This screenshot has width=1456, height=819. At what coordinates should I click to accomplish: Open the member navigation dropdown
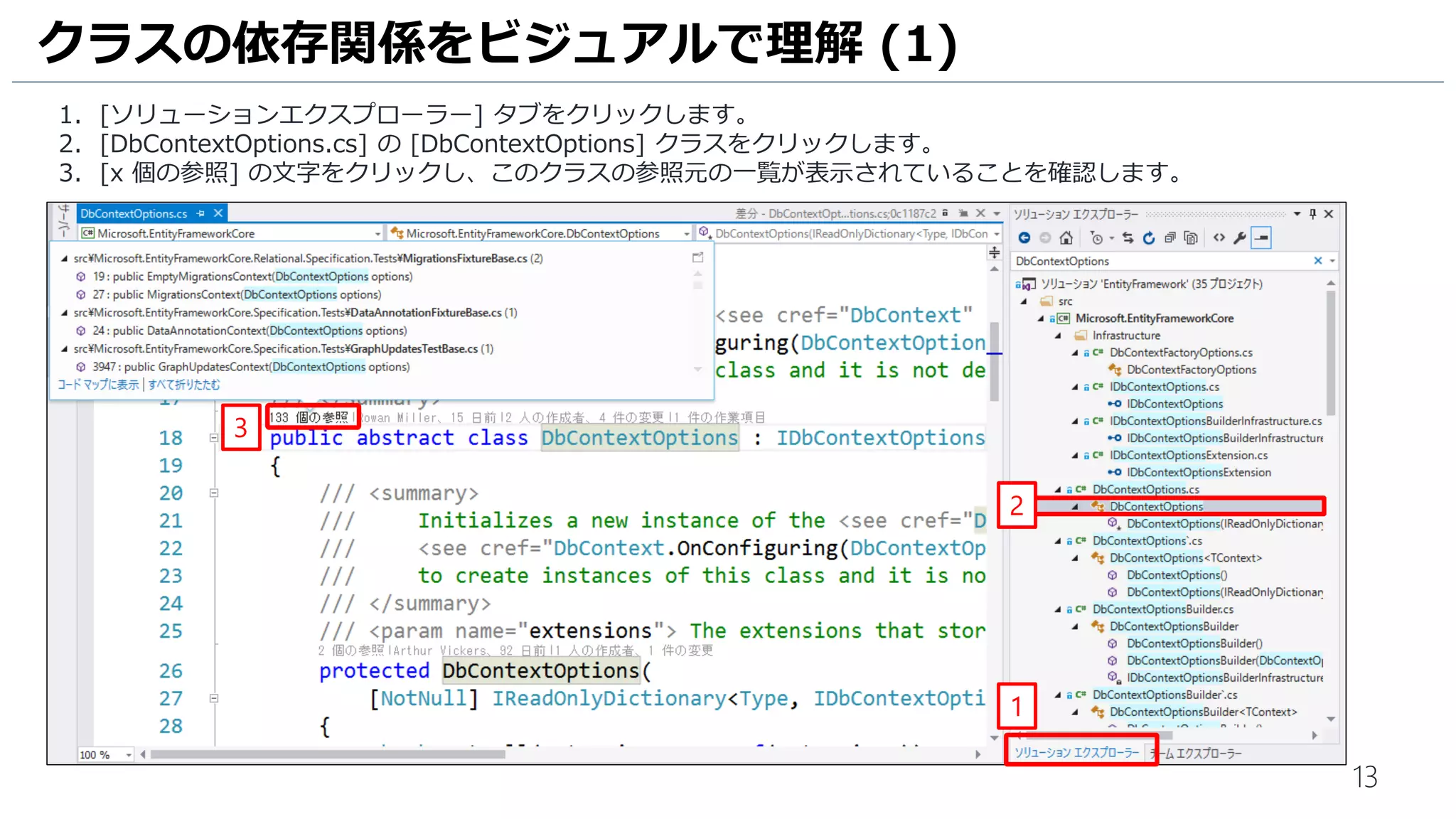point(997,234)
